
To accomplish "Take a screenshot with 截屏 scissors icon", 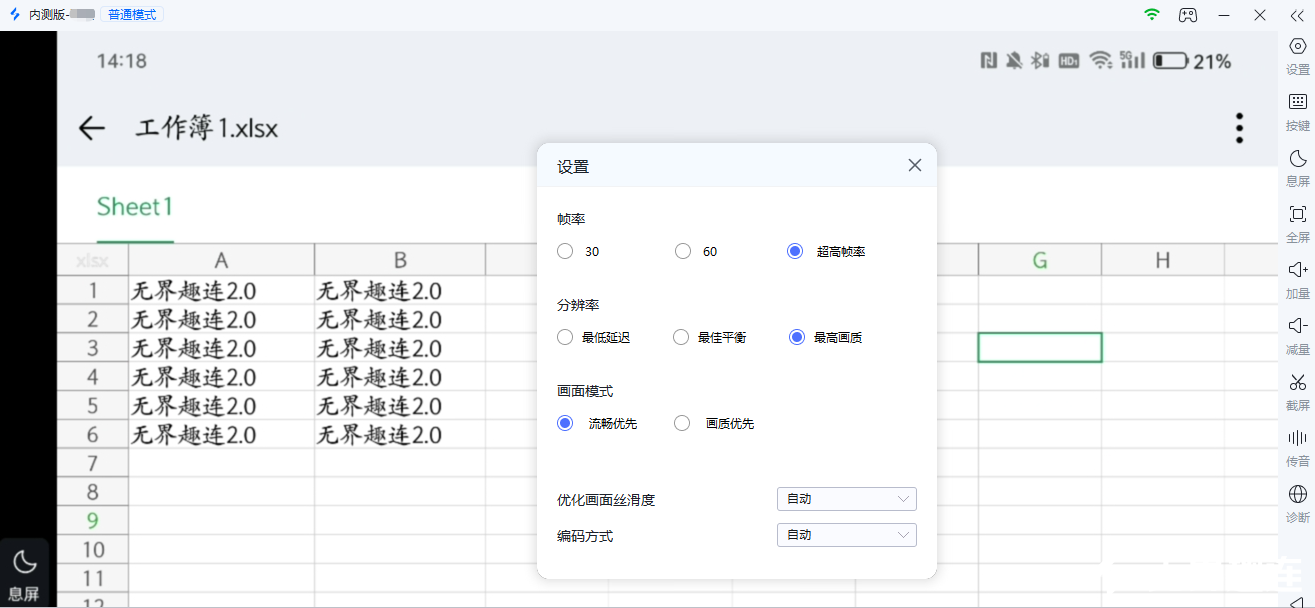I will pos(1297,382).
